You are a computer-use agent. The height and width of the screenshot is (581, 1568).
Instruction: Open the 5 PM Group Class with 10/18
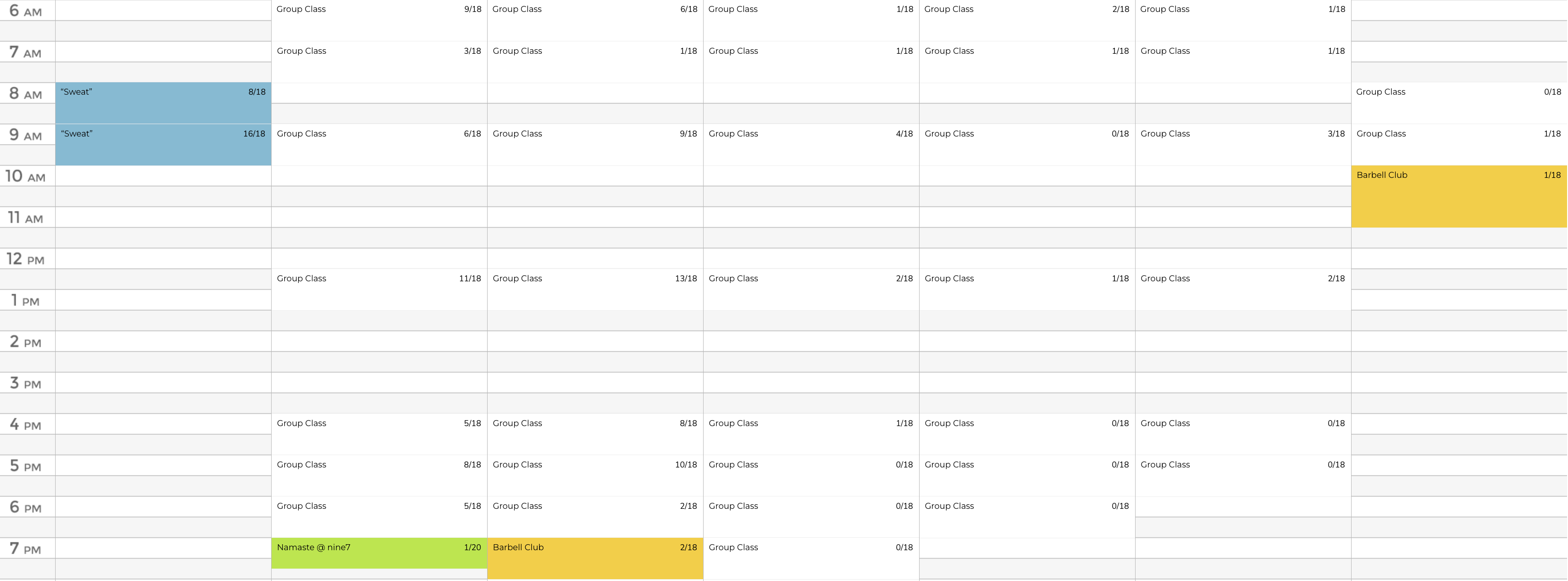tap(595, 476)
